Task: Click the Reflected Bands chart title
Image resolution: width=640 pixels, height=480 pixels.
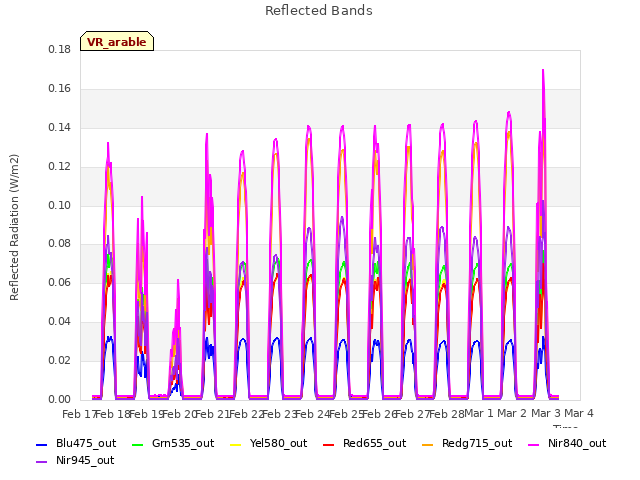Action: (x=319, y=11)
